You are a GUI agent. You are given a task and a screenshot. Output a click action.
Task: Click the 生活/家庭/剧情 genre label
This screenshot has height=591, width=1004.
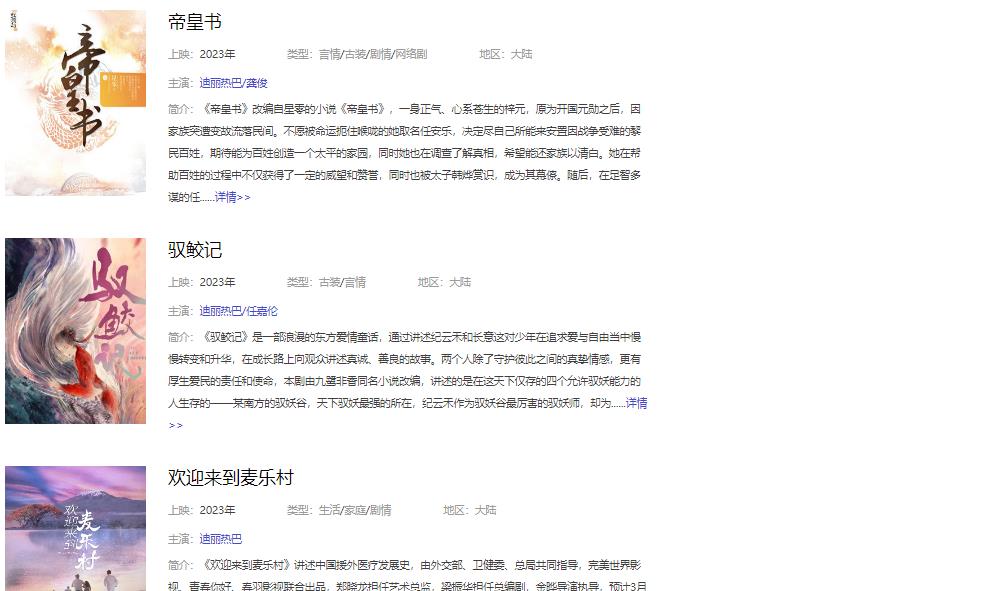[355, 510]
